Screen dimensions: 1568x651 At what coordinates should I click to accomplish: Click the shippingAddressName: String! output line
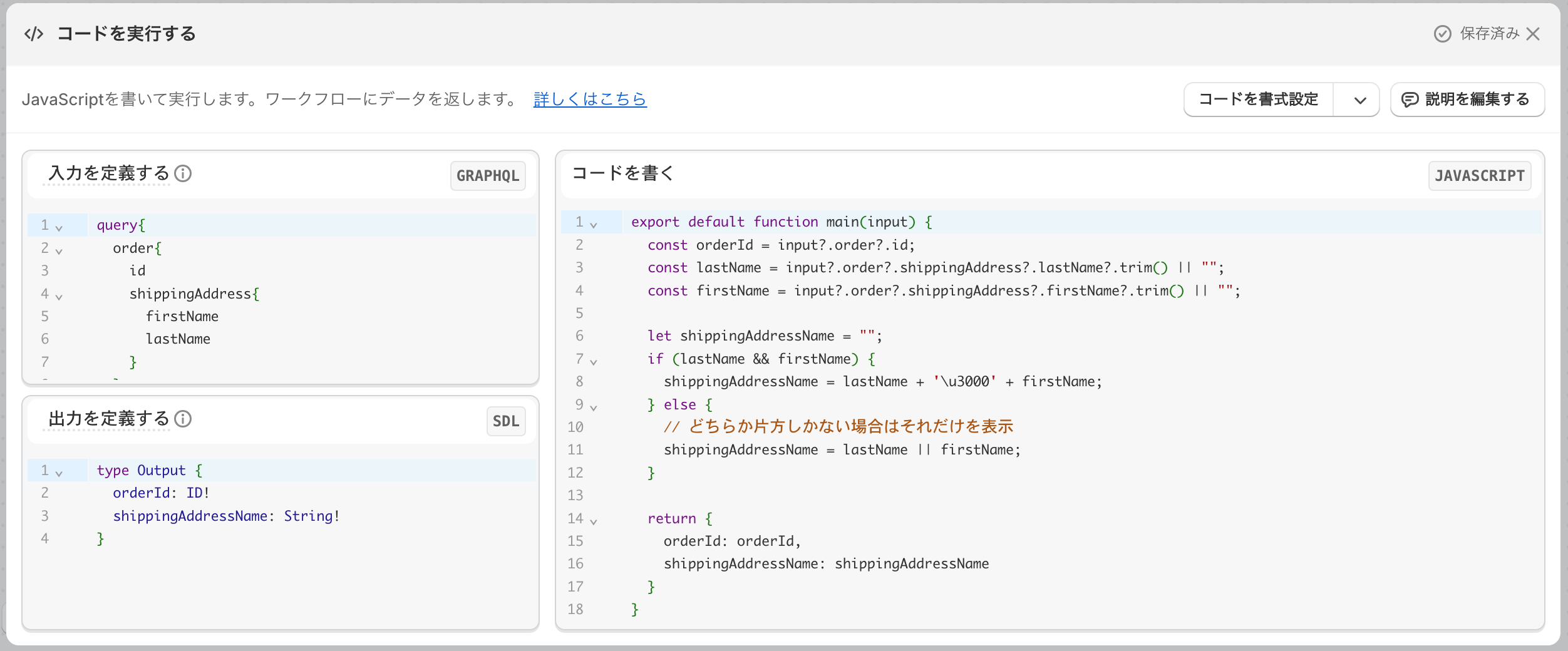226,516
